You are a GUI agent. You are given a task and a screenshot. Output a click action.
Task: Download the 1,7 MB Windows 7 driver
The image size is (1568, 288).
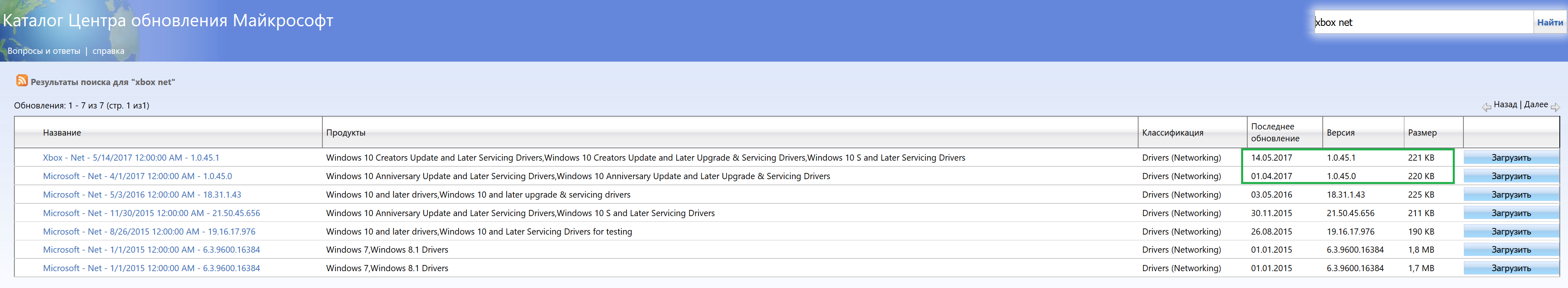click(1511, 268)
